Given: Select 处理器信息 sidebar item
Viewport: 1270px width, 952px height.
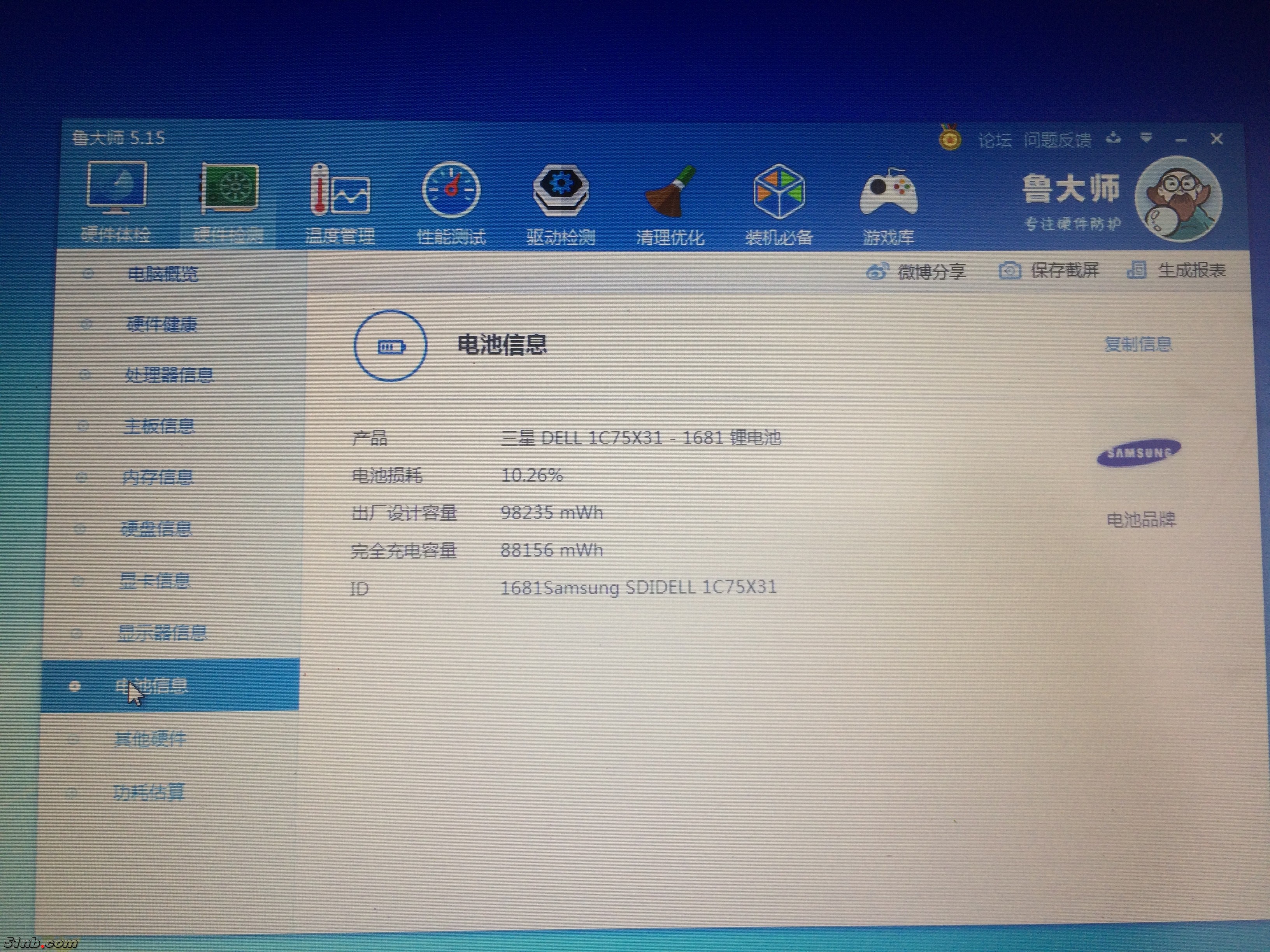Looking at the screenshot, I should pos(169,375).
